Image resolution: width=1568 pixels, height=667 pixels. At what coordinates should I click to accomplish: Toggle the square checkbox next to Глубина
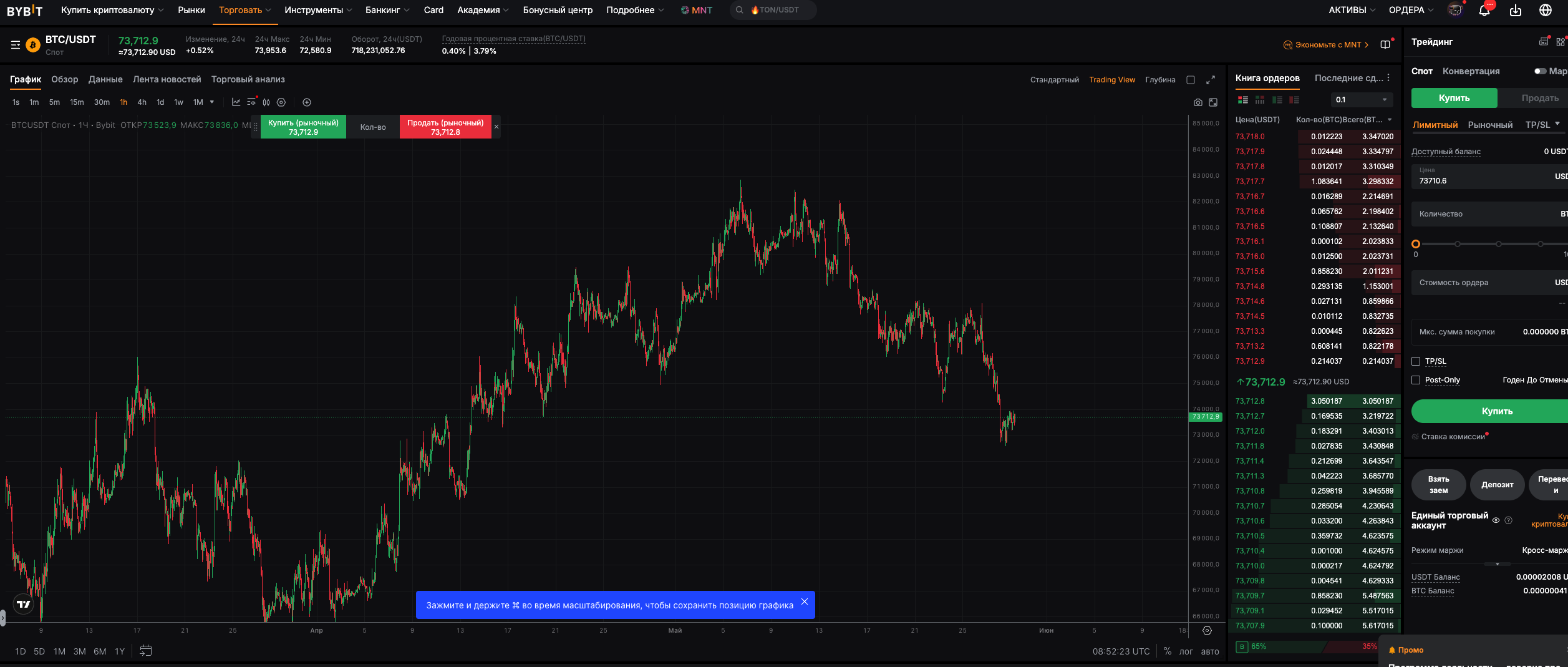point(1191,80)
